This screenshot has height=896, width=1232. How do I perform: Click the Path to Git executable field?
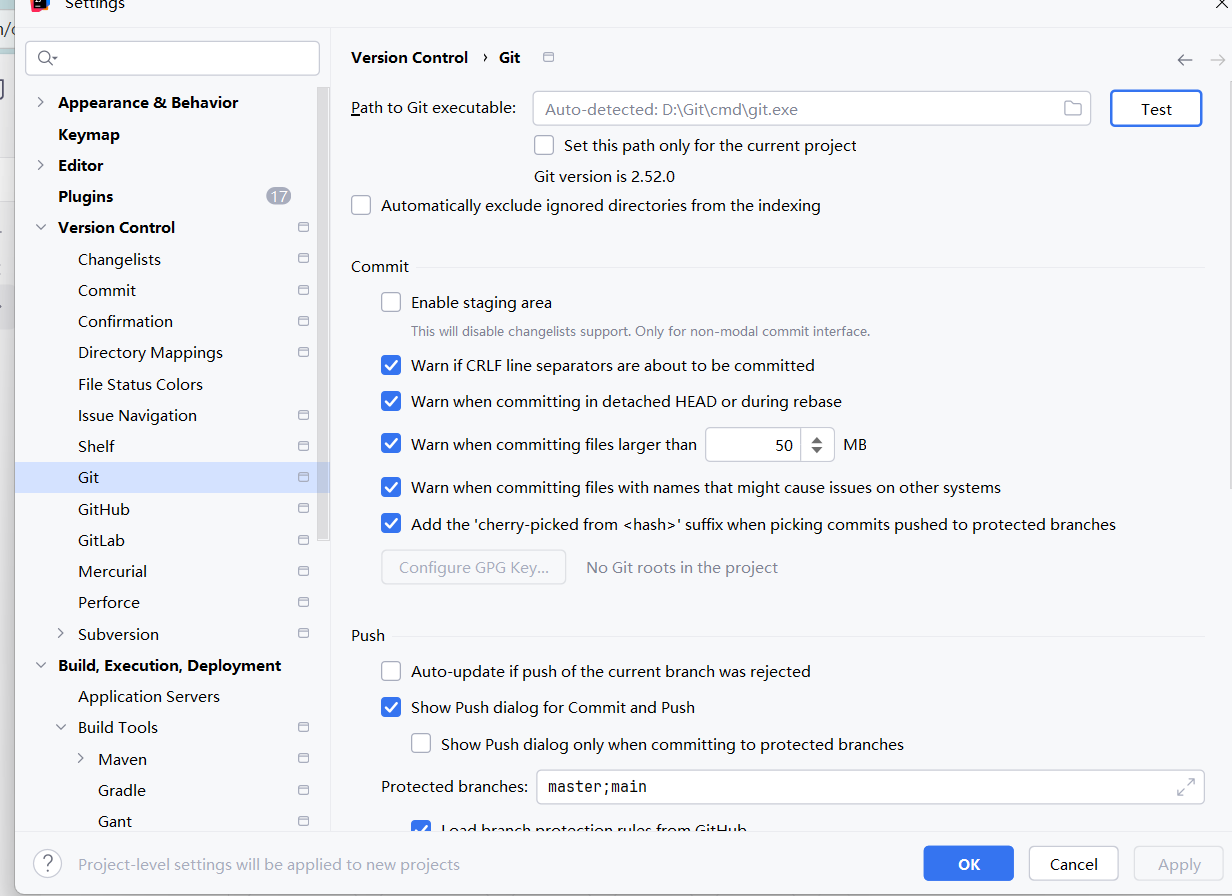(x=811, y=109)
